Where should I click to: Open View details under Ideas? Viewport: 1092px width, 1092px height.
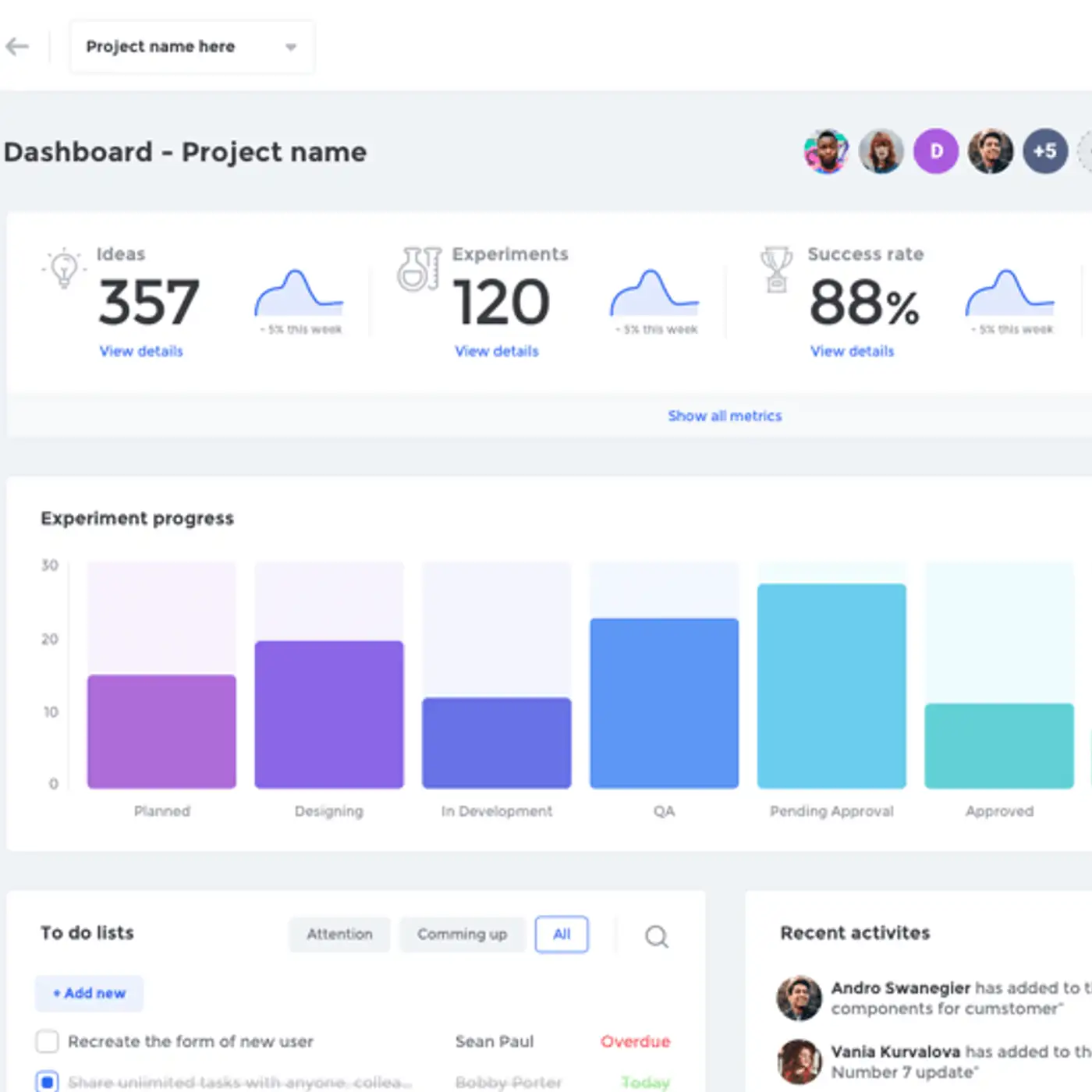point(141,351)
